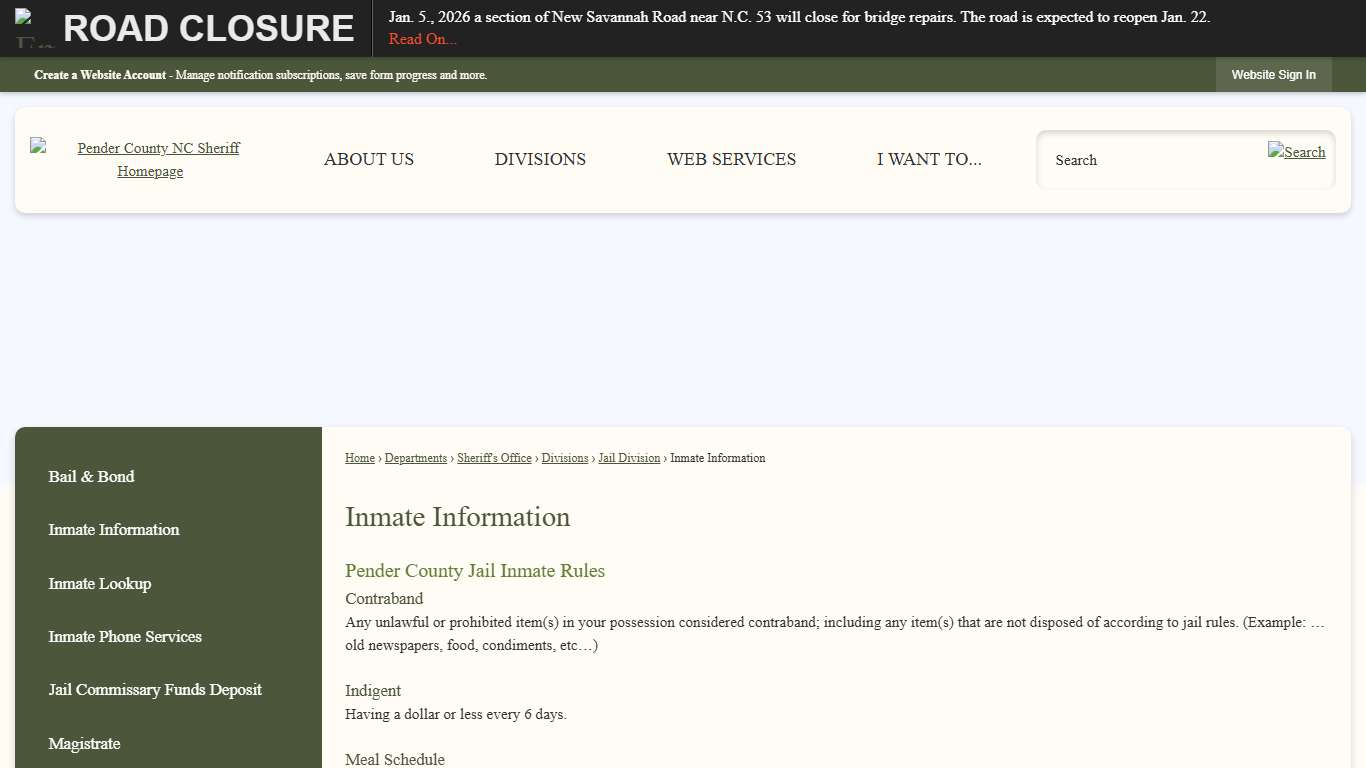Open the DIVISIONS menu

(540, 159)
